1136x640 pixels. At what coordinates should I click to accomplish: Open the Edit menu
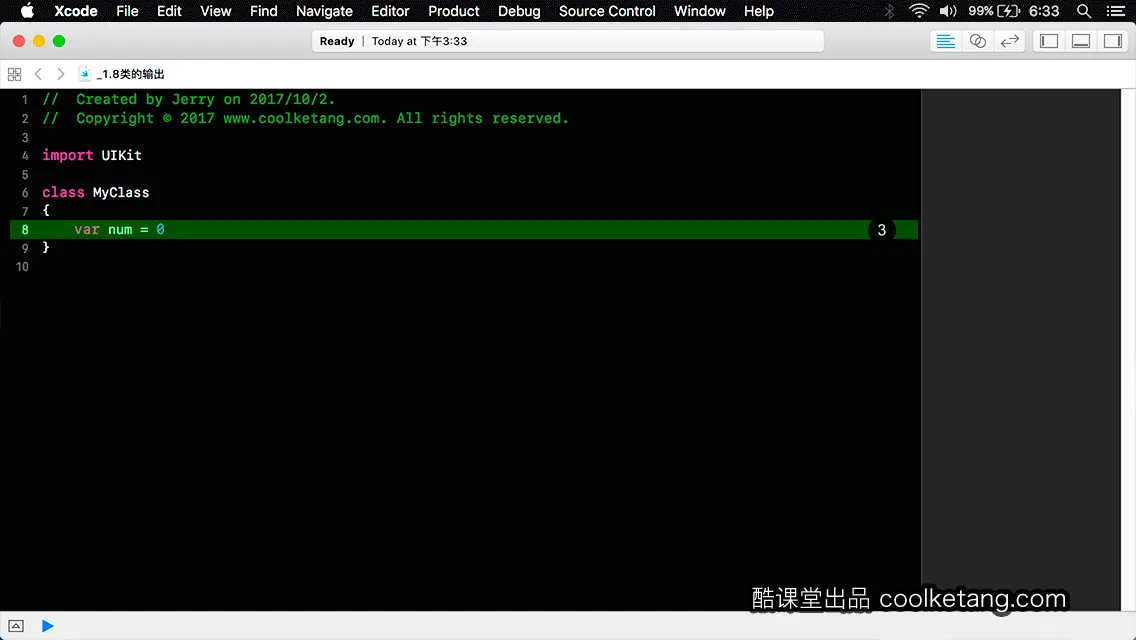click(x=169, y=11)
